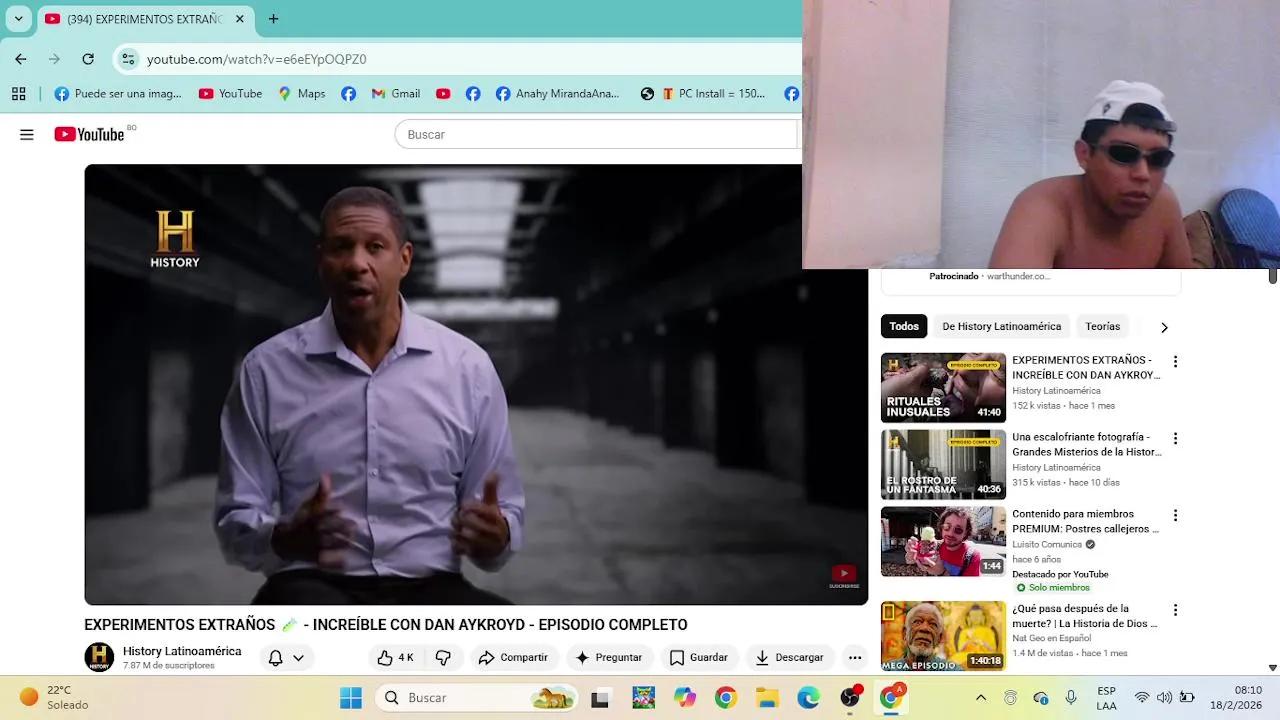Open more actions menu below the video
Image resolution: width=1280 pixels, height=720 pixels.
pyautogui.click(x=855, y=657)
